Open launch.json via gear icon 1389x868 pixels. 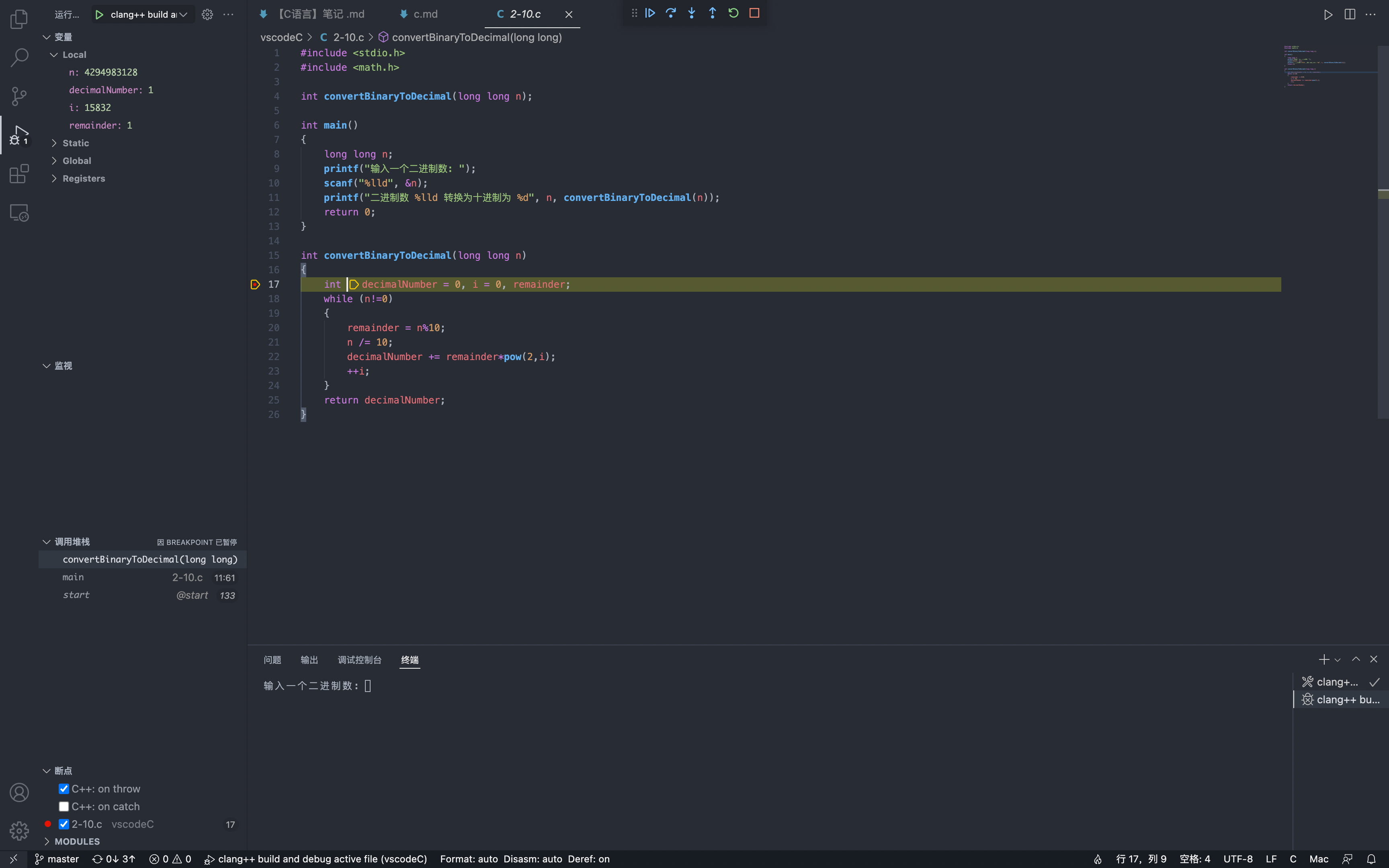207,14
